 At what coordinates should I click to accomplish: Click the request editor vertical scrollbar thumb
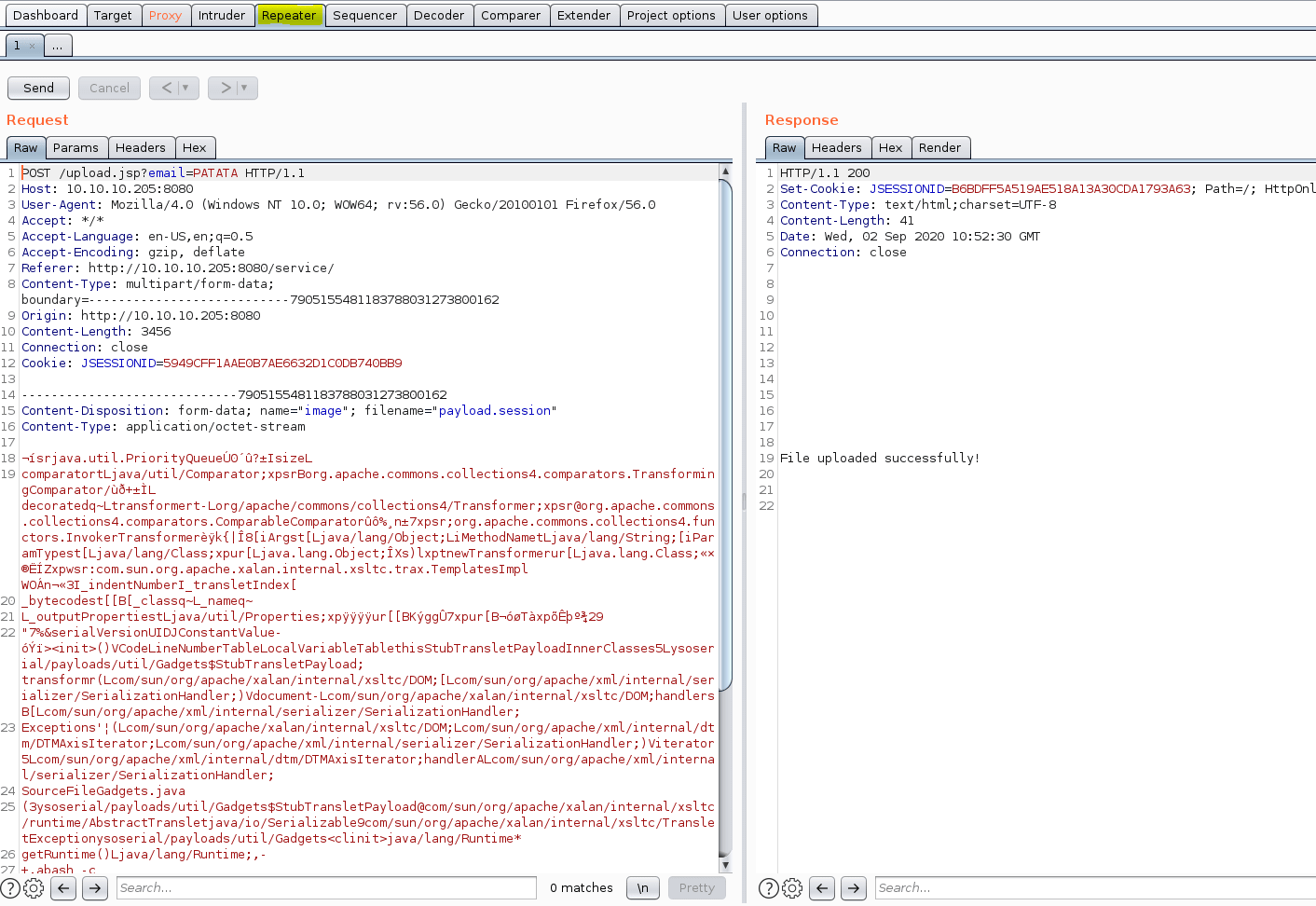click(726, 433)
